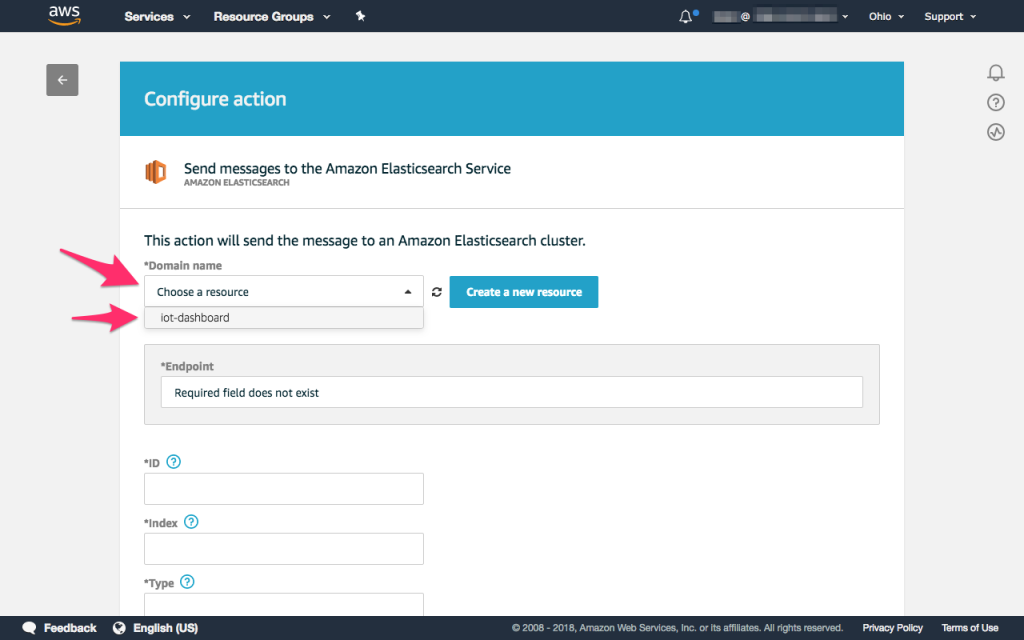Screen dimensions: 1024x640
Task: Click the notifications bell in the navigation bar
Action: point(684,15)
